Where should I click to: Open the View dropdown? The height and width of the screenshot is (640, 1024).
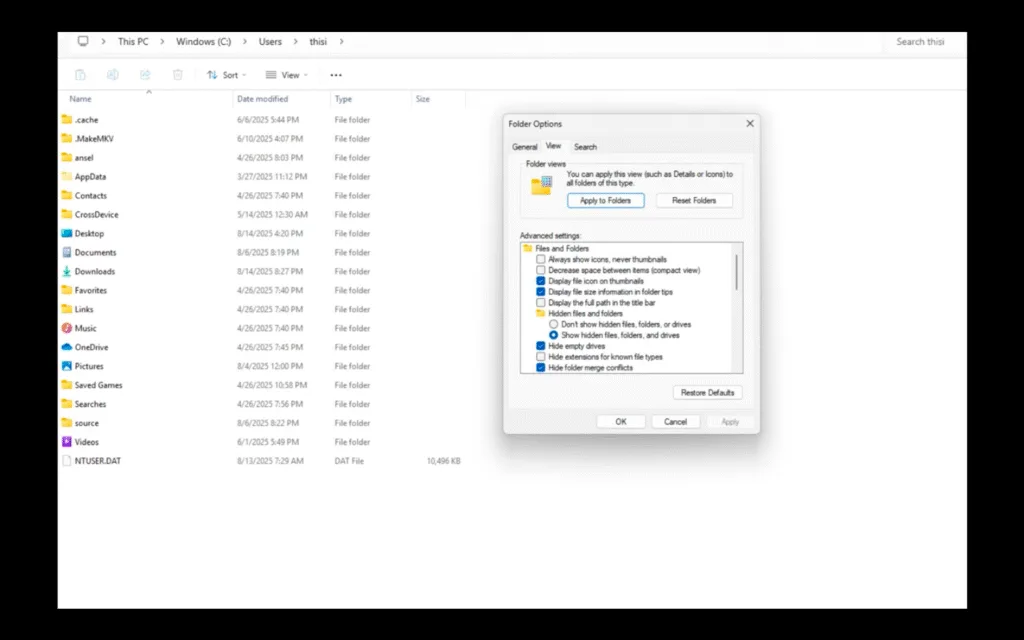[286, 74]
